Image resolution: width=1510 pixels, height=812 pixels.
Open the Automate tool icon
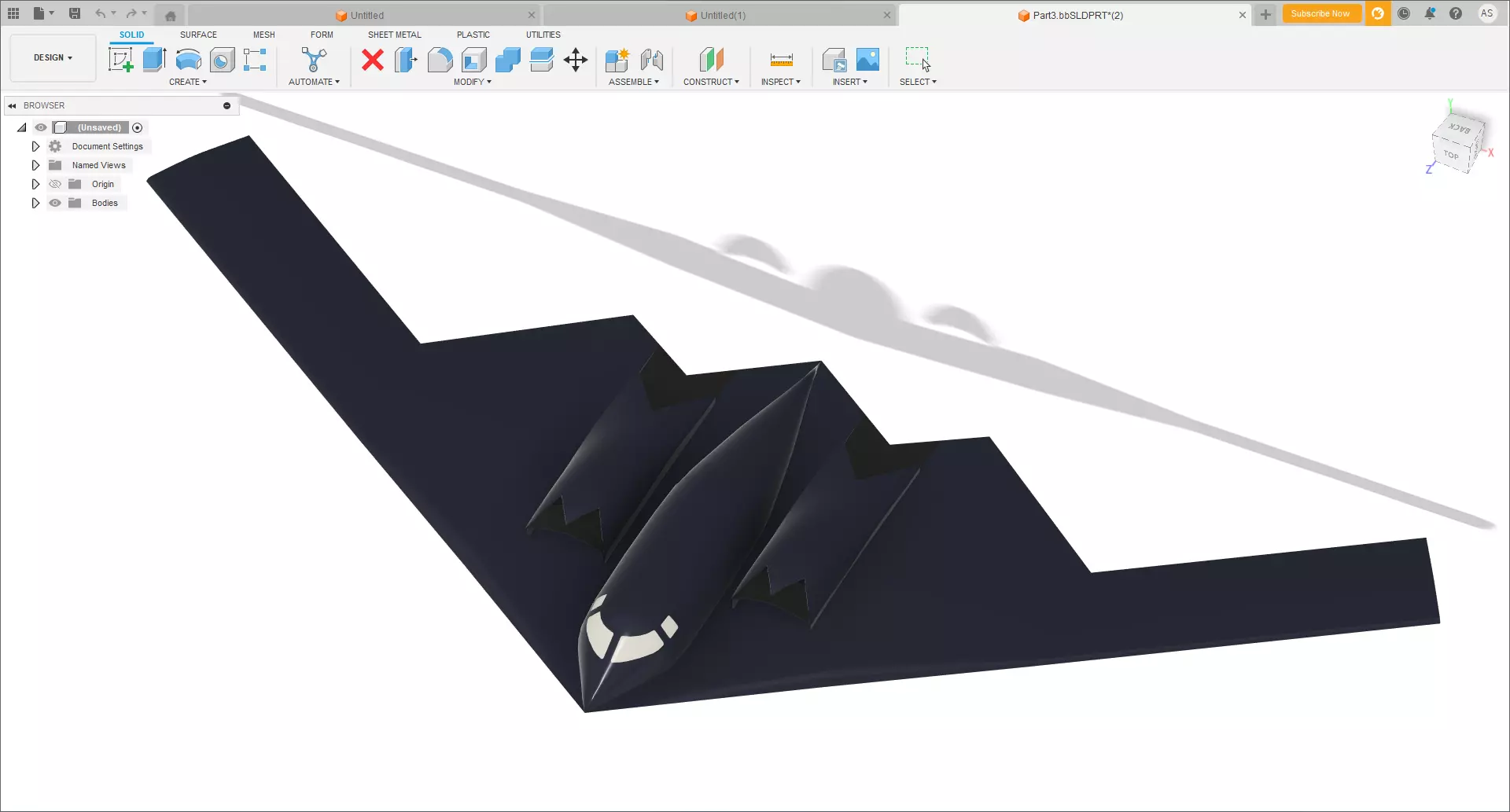click(x=314, y=60)
